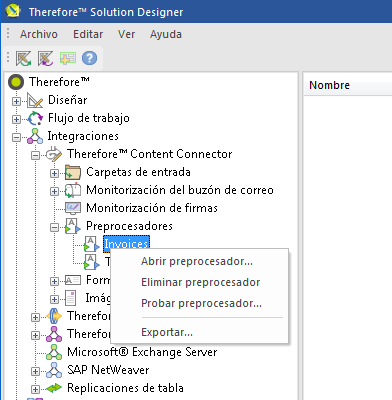This screenshot has height=400, width=392.
Task: Click the first toolbar icon with green arrow
Action: (x=23, y=58)
